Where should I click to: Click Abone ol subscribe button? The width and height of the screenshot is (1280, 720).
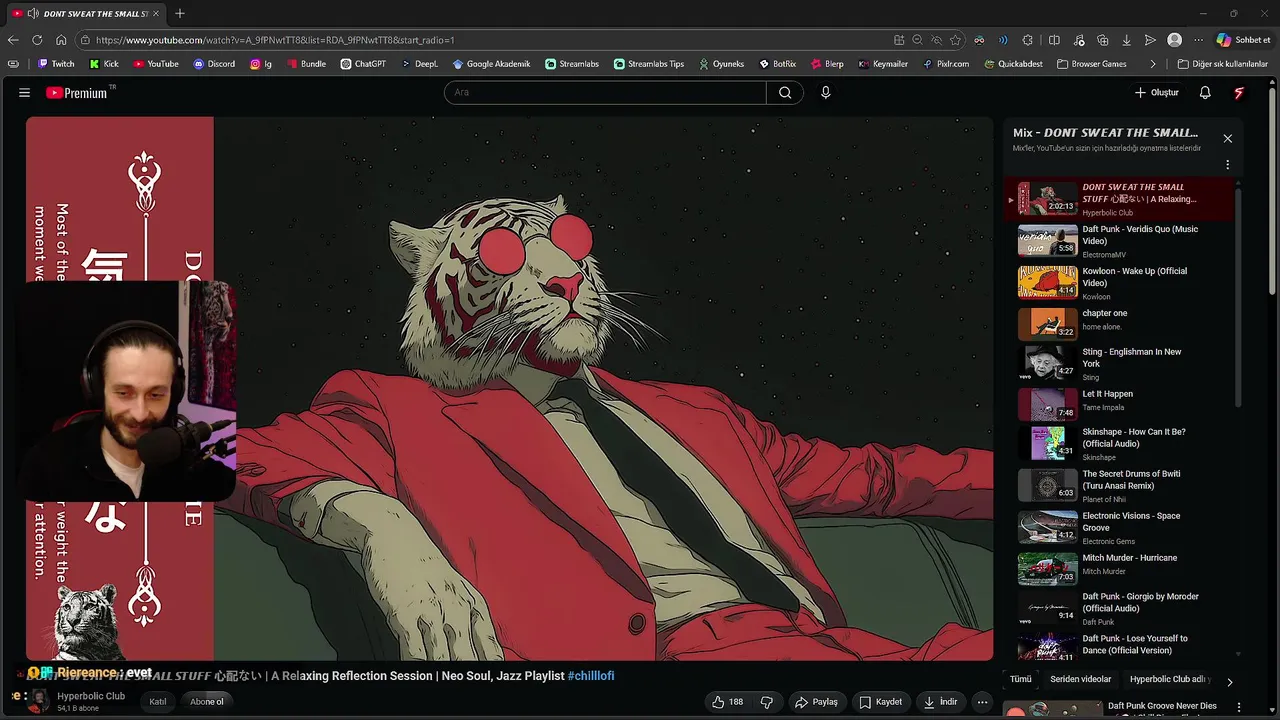click(207, 702)
